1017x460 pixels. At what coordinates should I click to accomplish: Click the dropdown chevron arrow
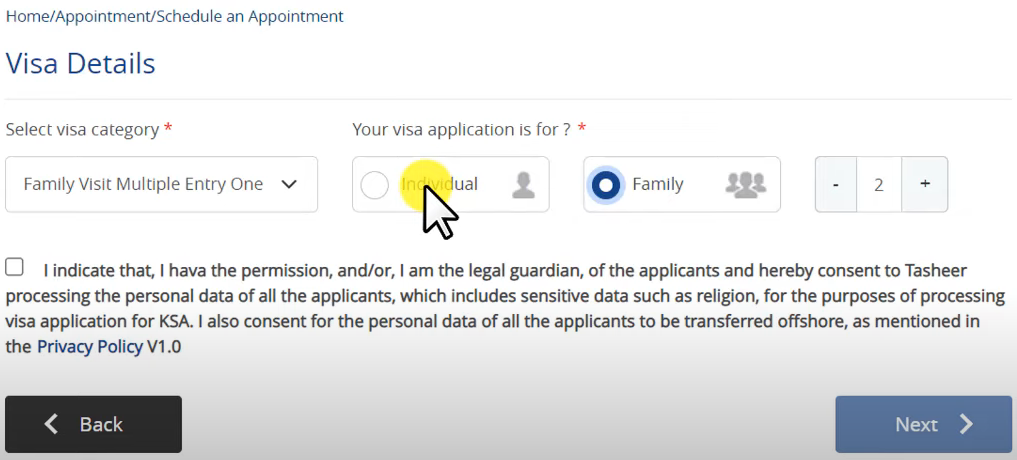(x=289, y=184)
